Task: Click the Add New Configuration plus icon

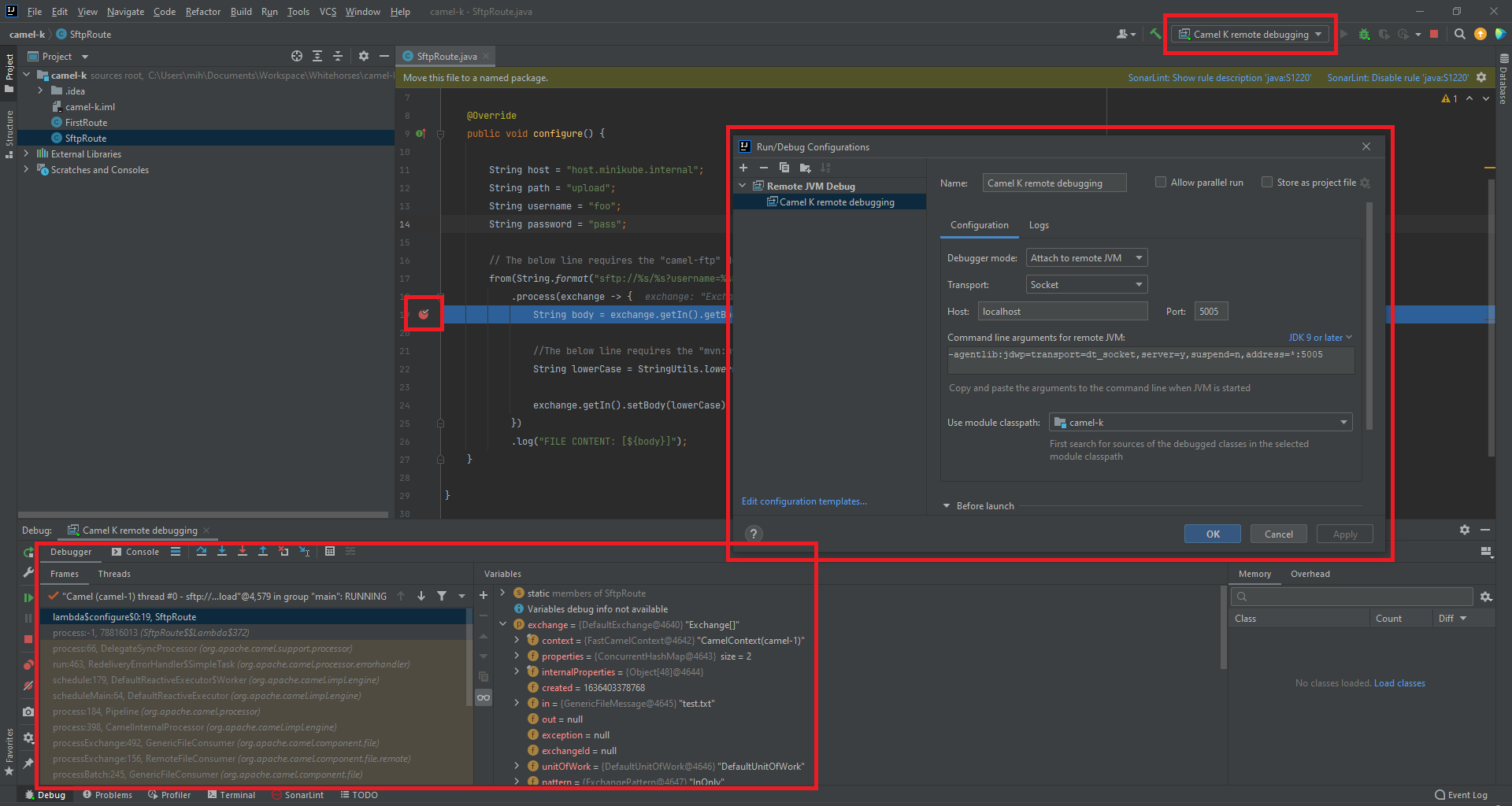Action: [743, 168]
